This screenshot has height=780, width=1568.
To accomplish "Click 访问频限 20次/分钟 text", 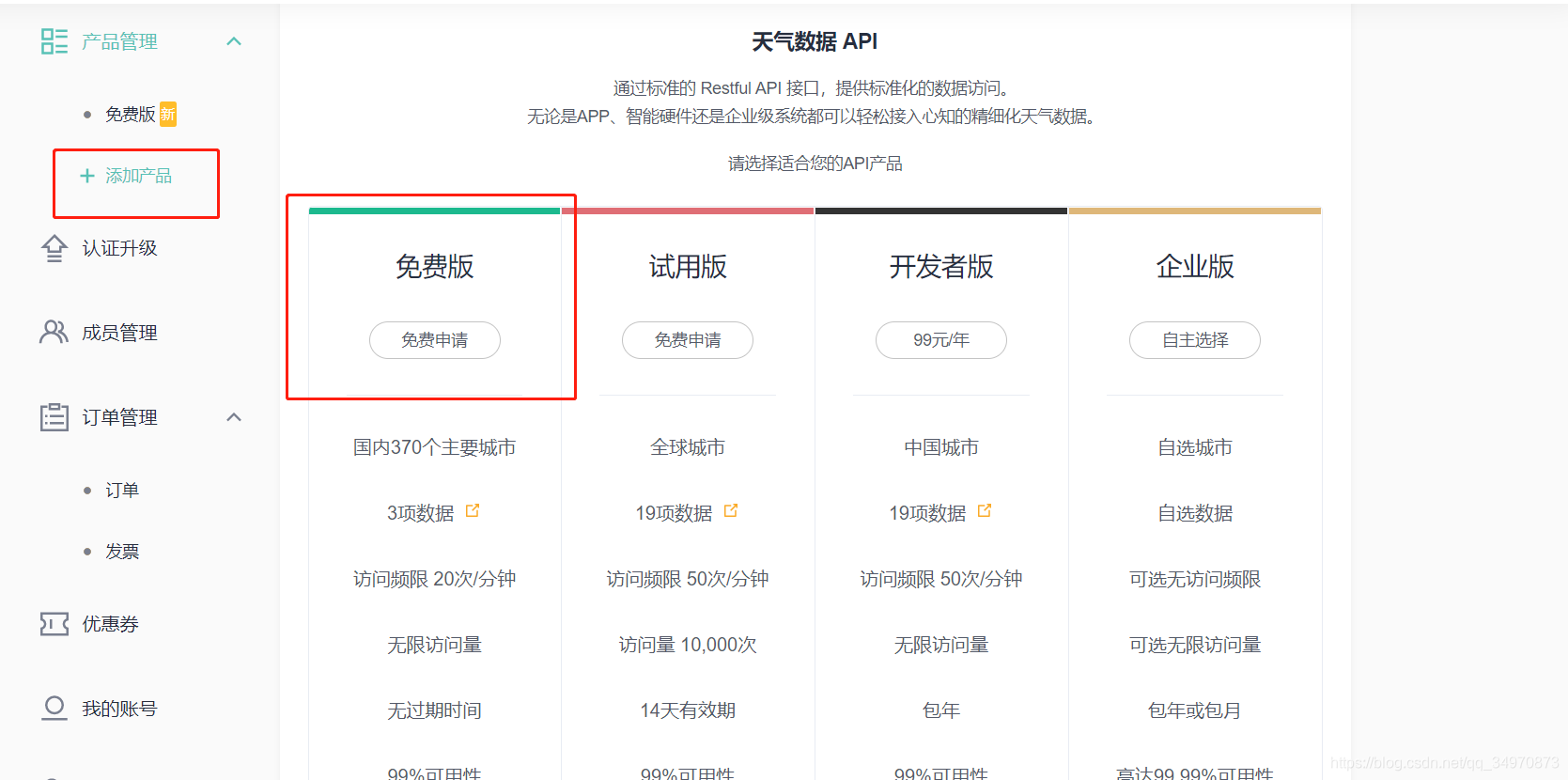I will pos(435,579).
